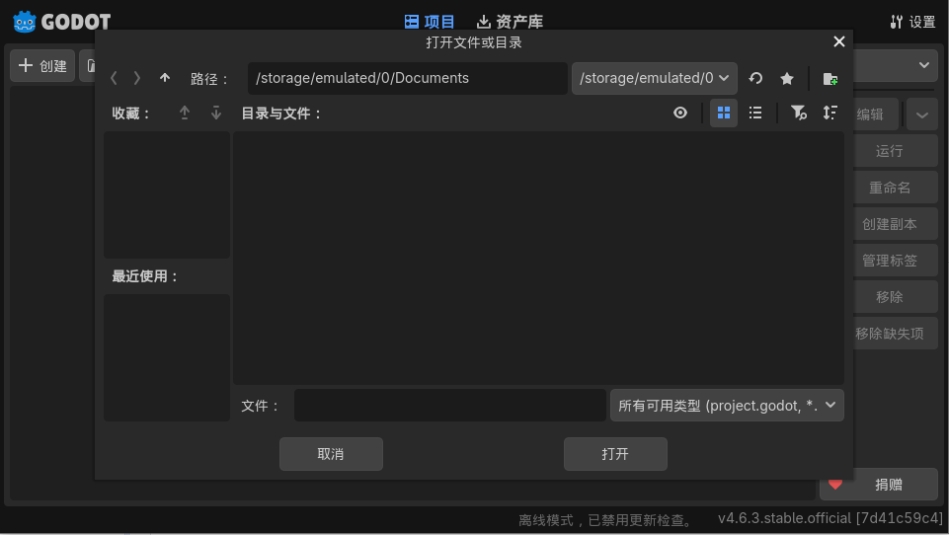Go back to previous folder arrow
The height and width of the screenshot is (535, 949).
(114, 78)
